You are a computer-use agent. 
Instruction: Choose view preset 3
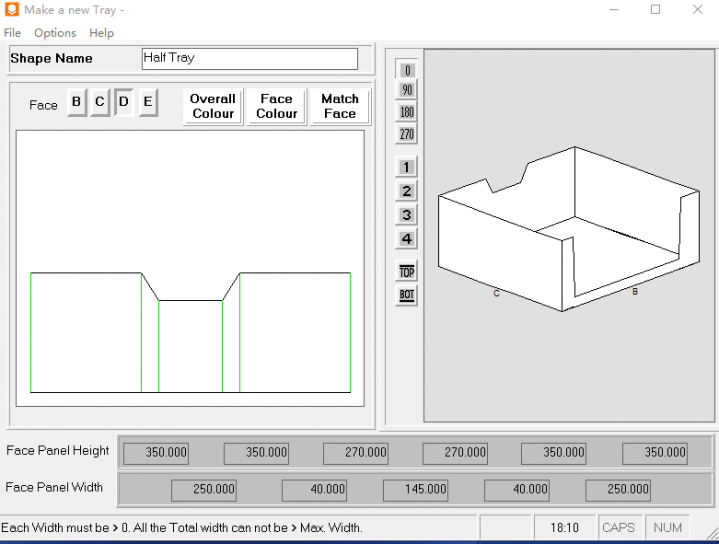point(406,215)
